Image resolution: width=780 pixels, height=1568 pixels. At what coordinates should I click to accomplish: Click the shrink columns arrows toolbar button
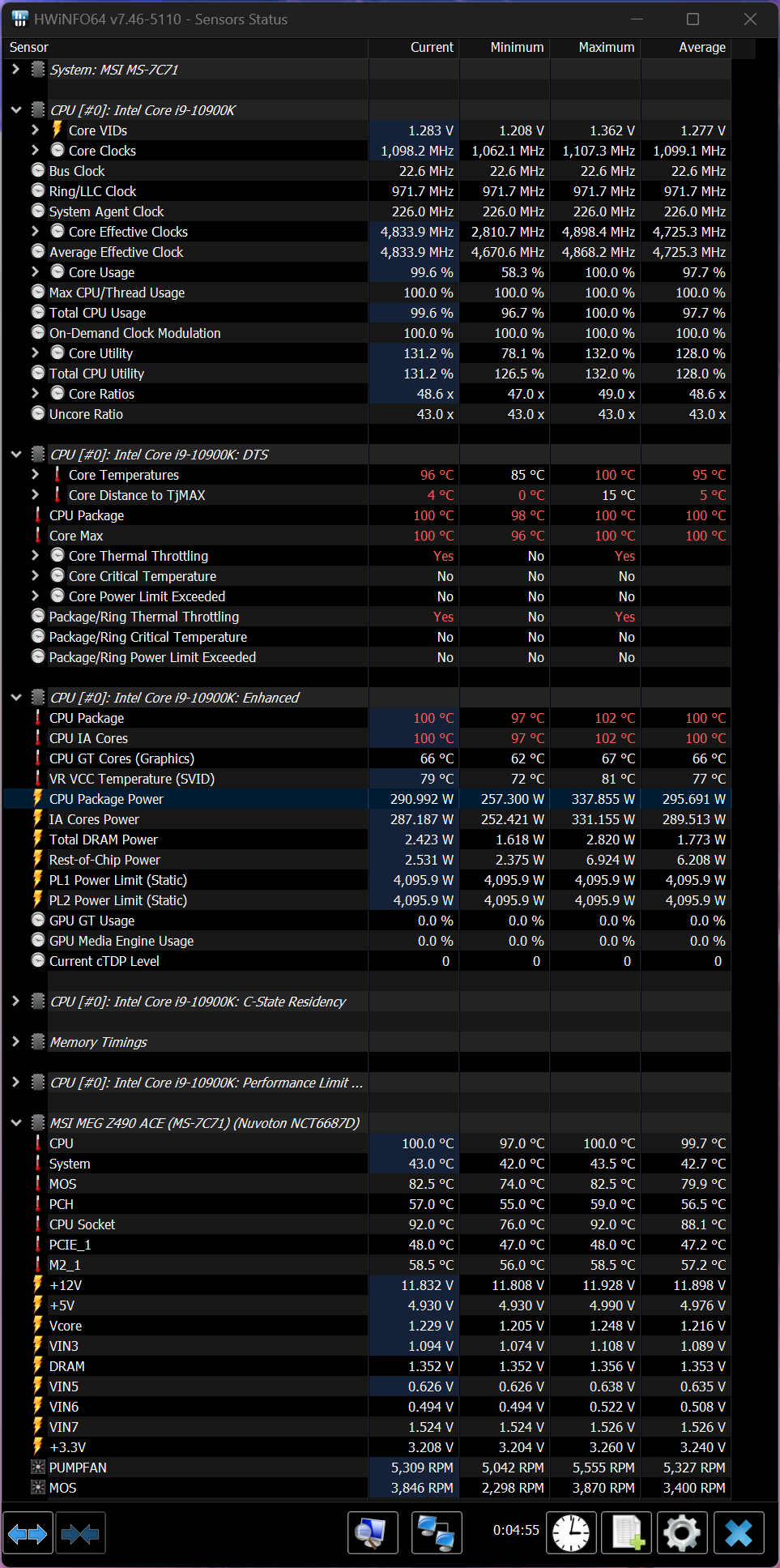pos(79,1532)
